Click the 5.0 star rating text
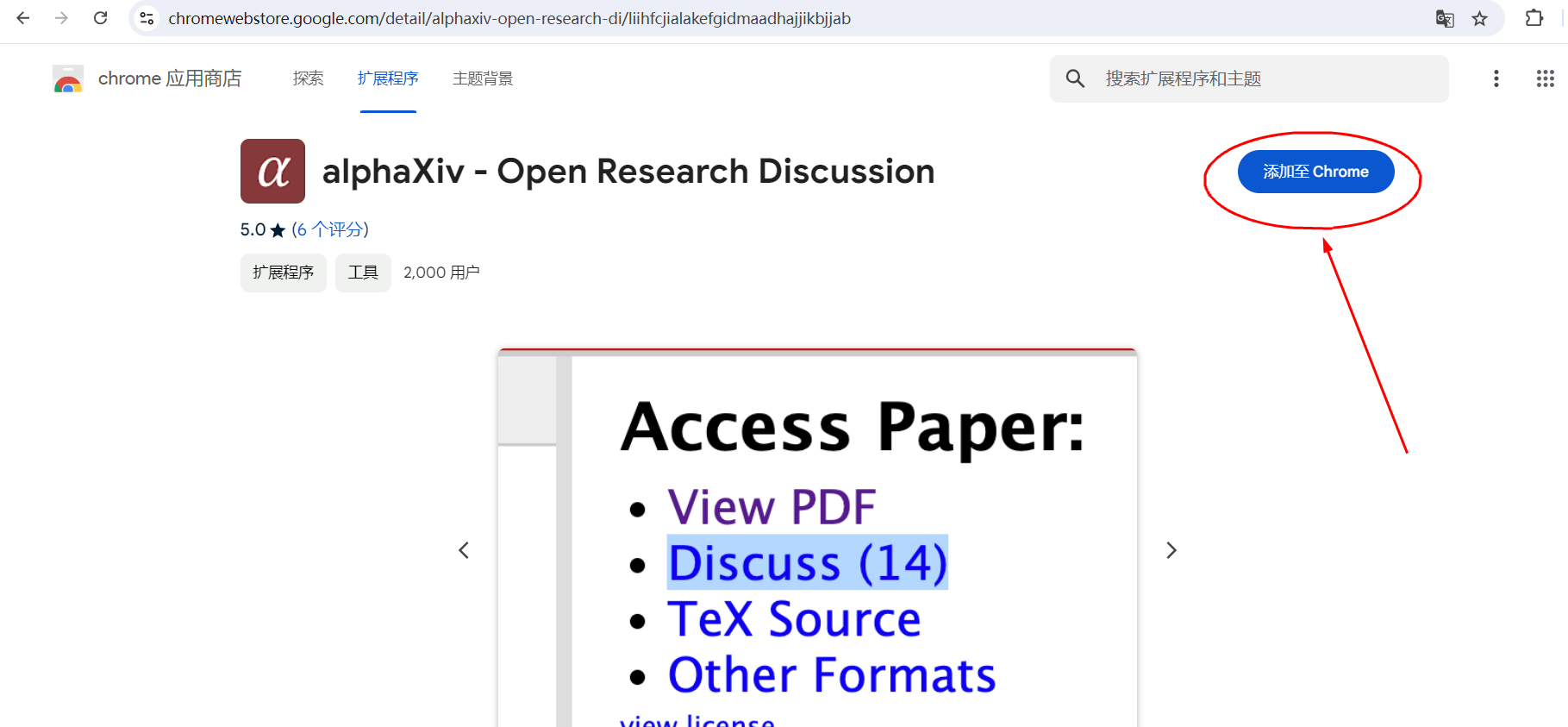 click(262, 229)
